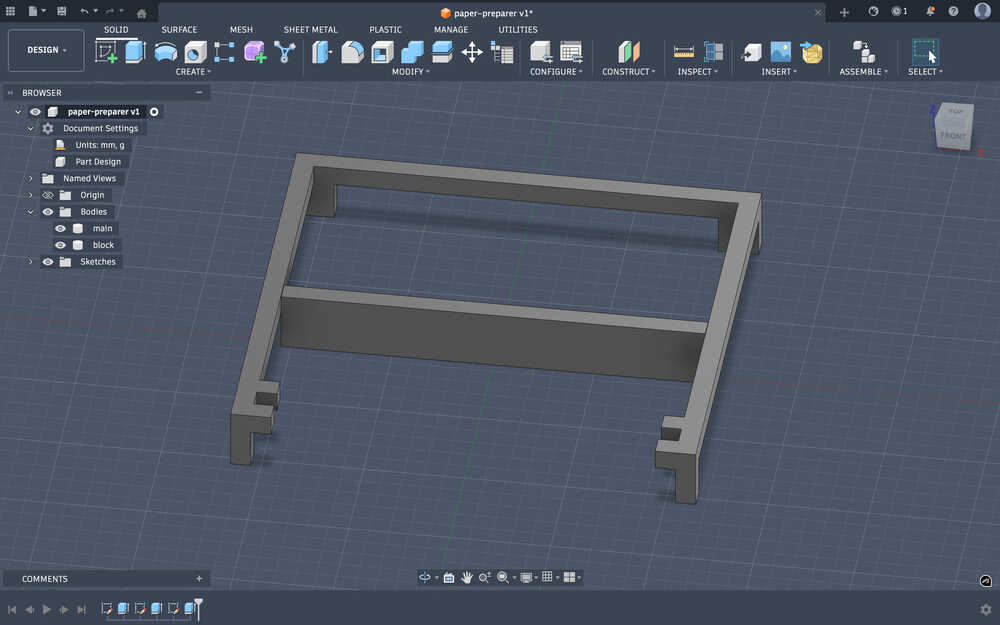Toggle visibility of block body
Screen dimensions: 1000x625
pyautogui.click(x=60, y=245)
